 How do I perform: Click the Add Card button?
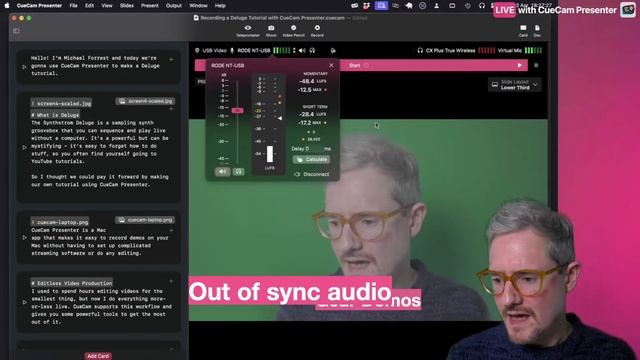[98, 356]
